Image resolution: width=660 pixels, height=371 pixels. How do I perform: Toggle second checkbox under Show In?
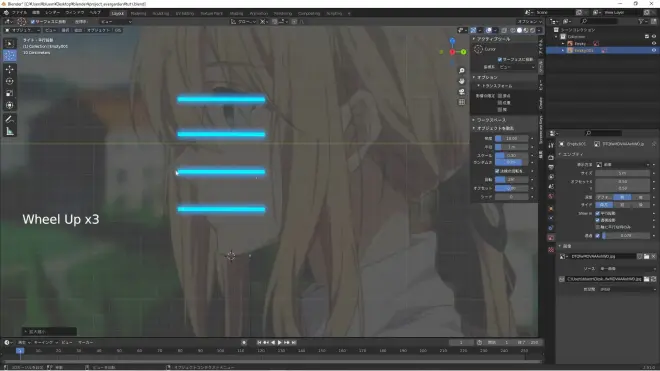tap(597, 220)
